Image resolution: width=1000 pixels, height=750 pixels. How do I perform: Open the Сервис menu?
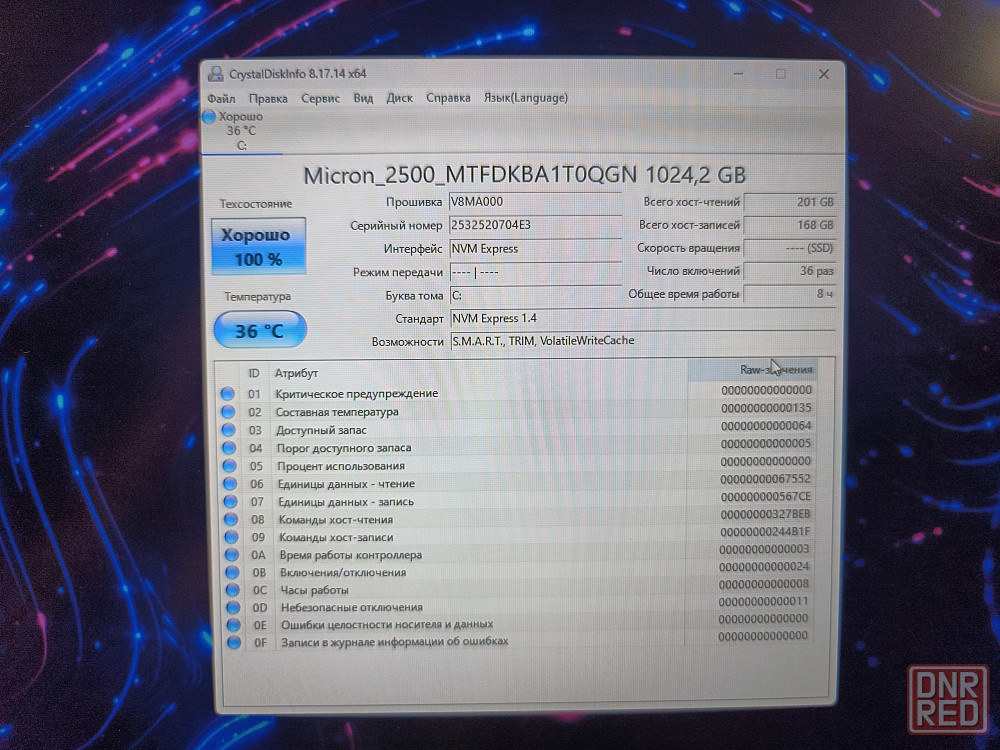click(x=320, y=98)
